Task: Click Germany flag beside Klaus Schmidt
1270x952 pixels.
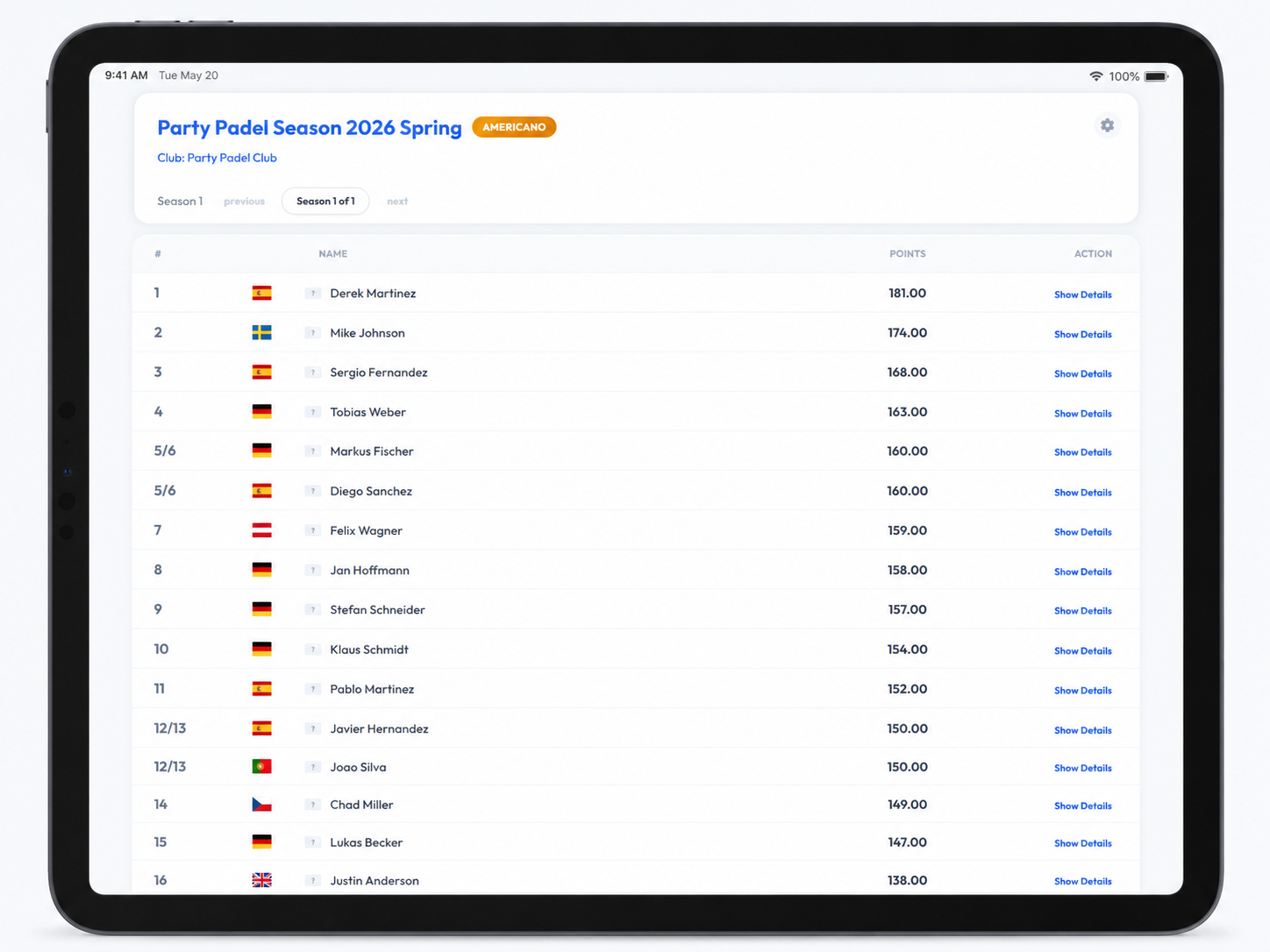Action: tap(261, 650)
